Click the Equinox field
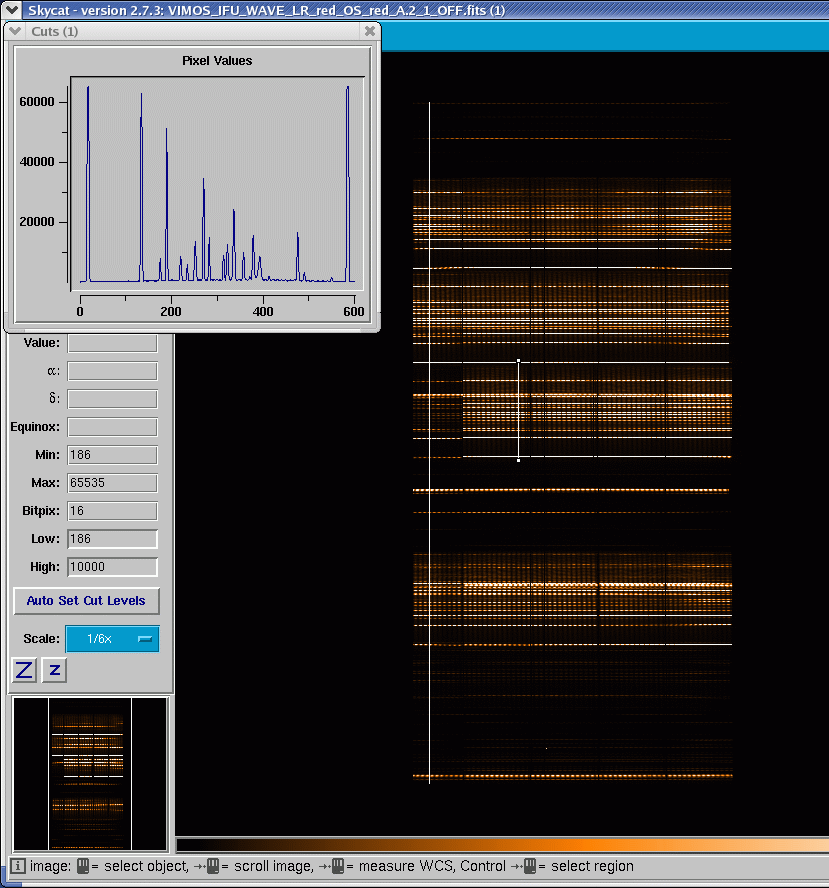This screenshot has width=829, height=888. 113,427
